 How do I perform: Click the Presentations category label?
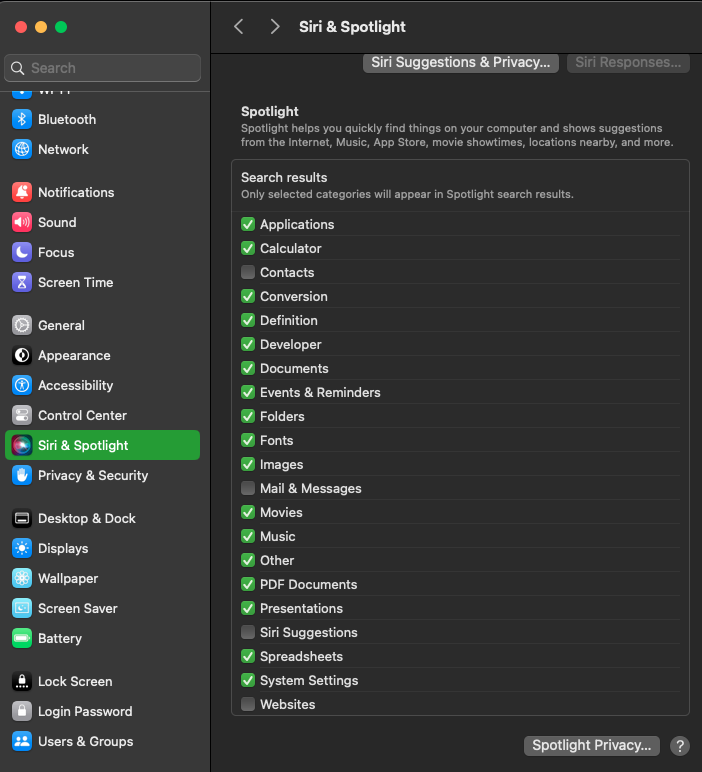click(x=301, y=608)
